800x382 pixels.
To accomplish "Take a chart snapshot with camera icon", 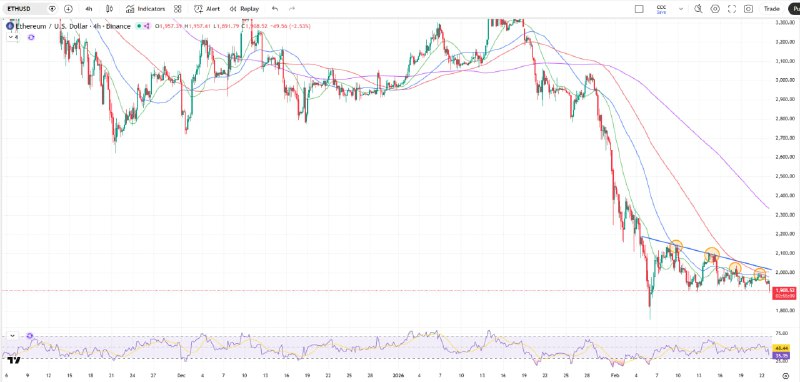I will point(748,9).
